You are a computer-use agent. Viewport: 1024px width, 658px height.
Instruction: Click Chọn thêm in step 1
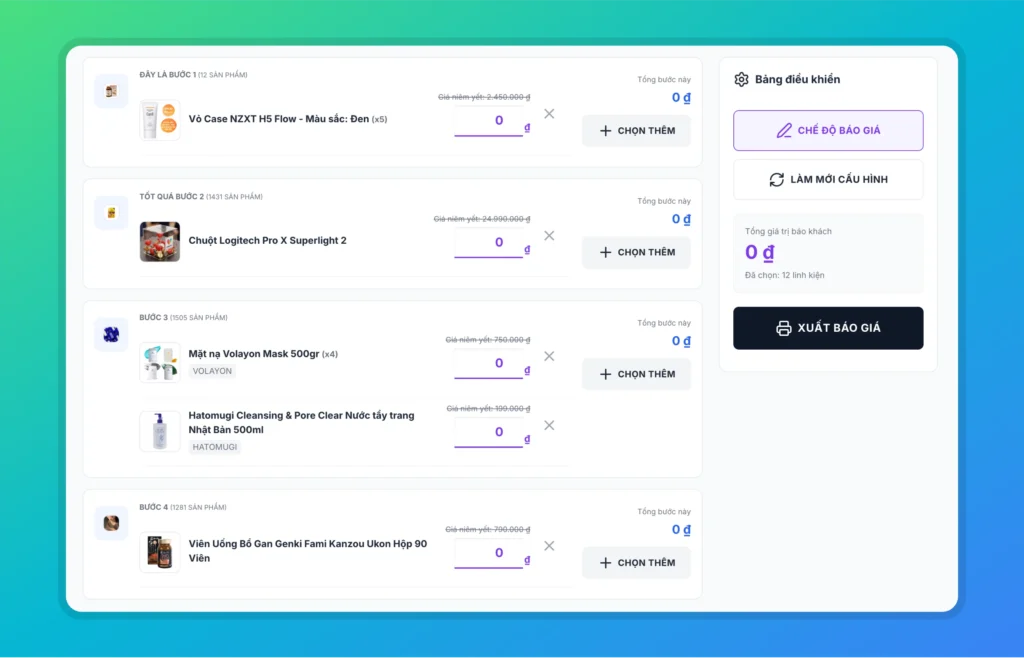[636, 131]
